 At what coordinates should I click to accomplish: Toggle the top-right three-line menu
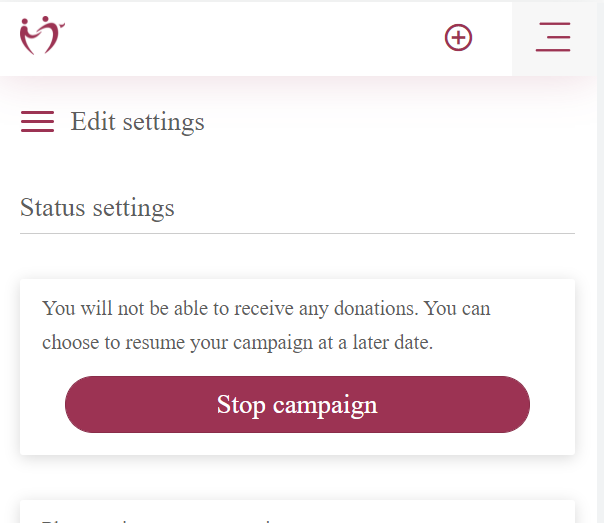click(553, 37)
